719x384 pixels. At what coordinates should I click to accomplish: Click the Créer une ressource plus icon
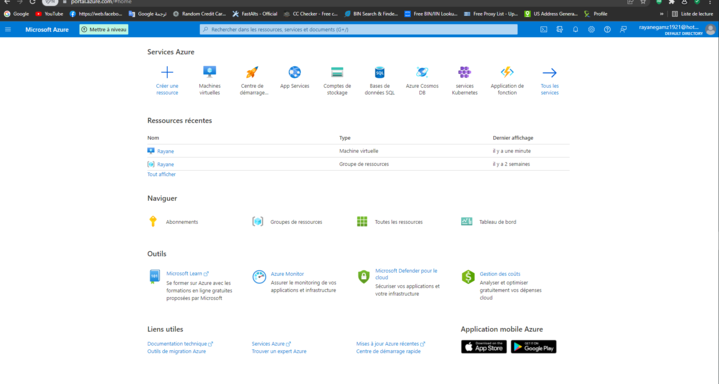pos(167,72)
